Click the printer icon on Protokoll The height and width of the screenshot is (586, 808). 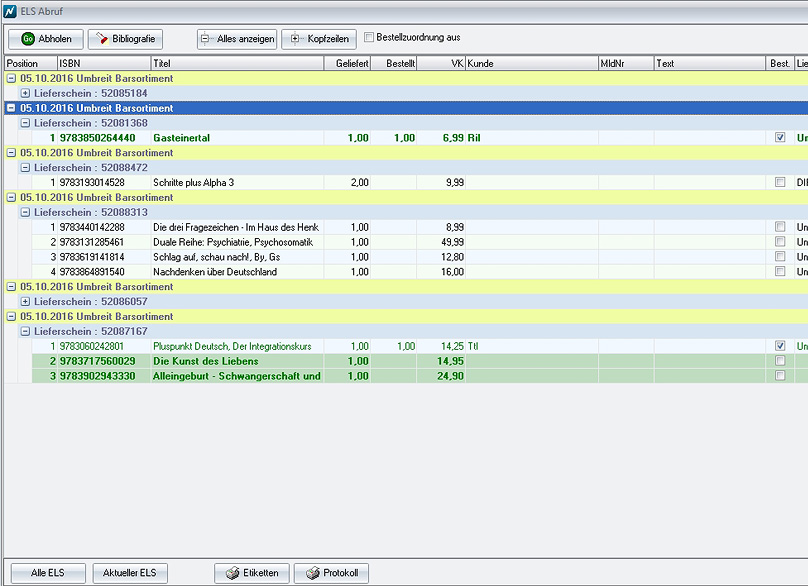click(x=312, y=573)
